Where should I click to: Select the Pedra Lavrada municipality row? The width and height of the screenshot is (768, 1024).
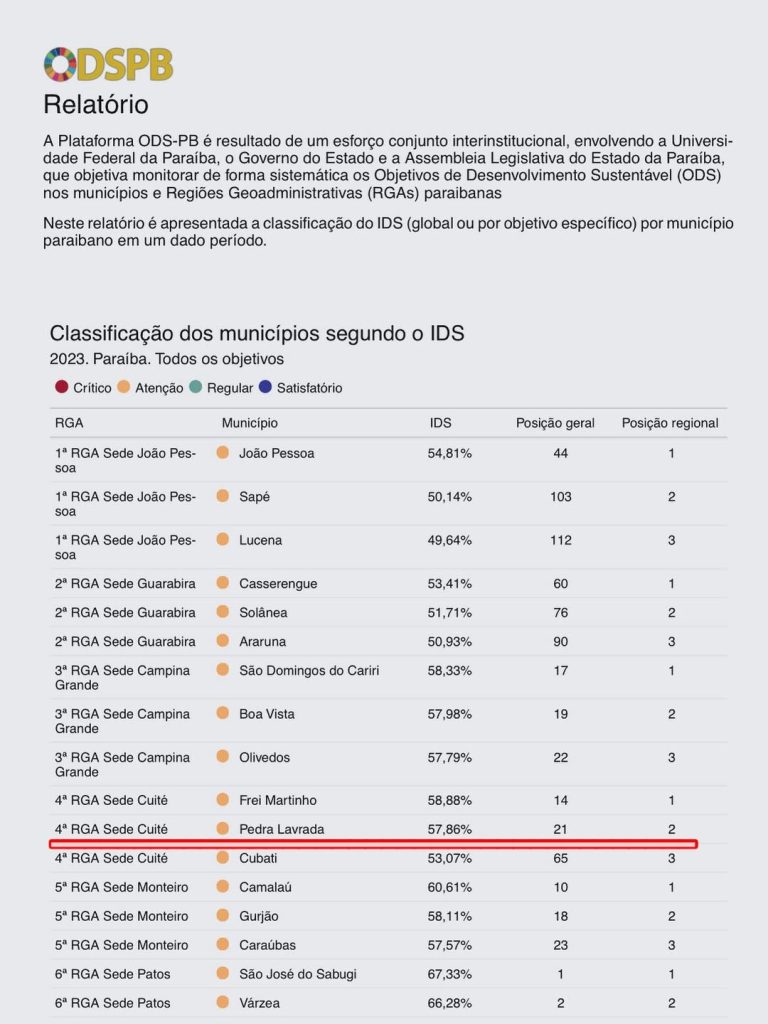[389, 829]
